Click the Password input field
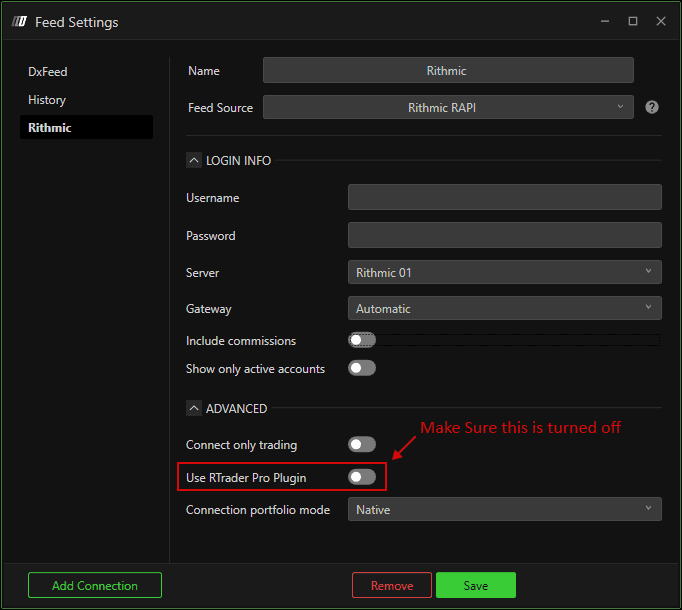The height and width of the screenshot is (610, 682). click(505, 235)
